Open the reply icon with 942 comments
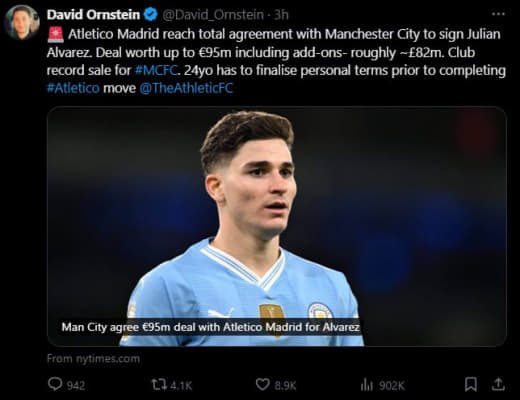The image size is (520, 400). tap(55, 384)
